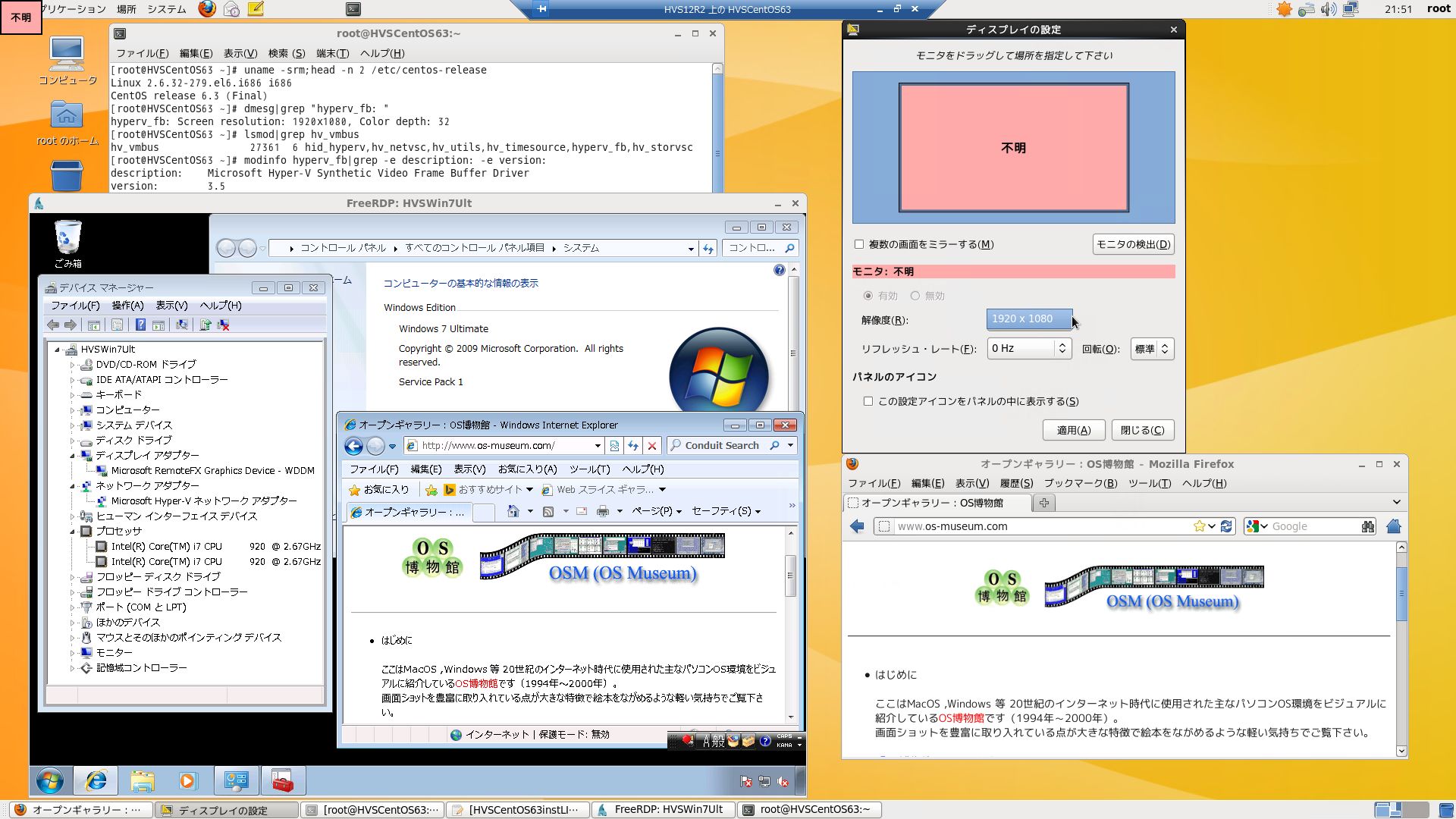This screenshot has height=819, width=1456.
Task: Select the 有効 radio button
Action: tap(868, 296)
